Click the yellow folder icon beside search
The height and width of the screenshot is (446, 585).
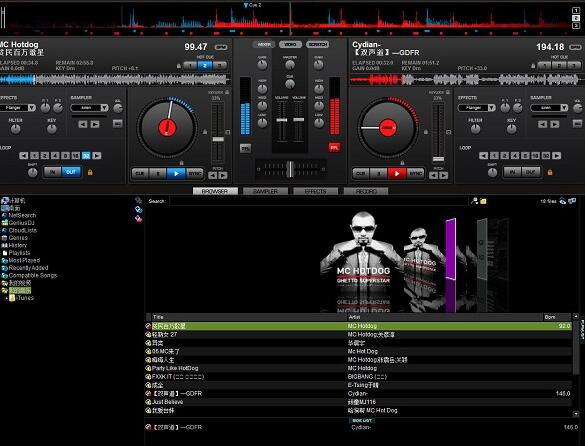[483, 201]
